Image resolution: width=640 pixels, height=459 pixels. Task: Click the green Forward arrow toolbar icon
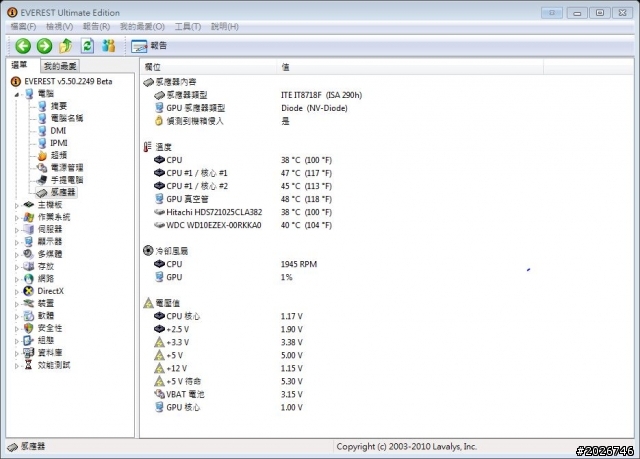[x=44, y=46]
